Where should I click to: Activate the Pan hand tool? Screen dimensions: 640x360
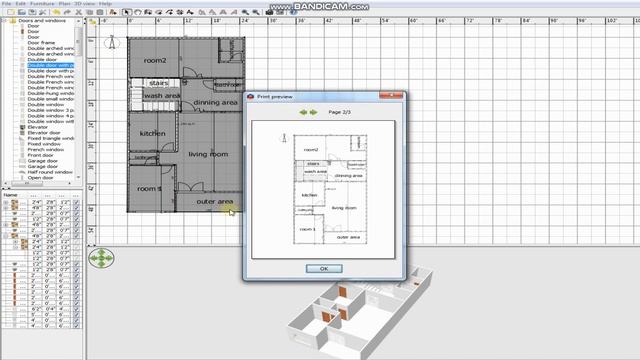click(138, 12)
